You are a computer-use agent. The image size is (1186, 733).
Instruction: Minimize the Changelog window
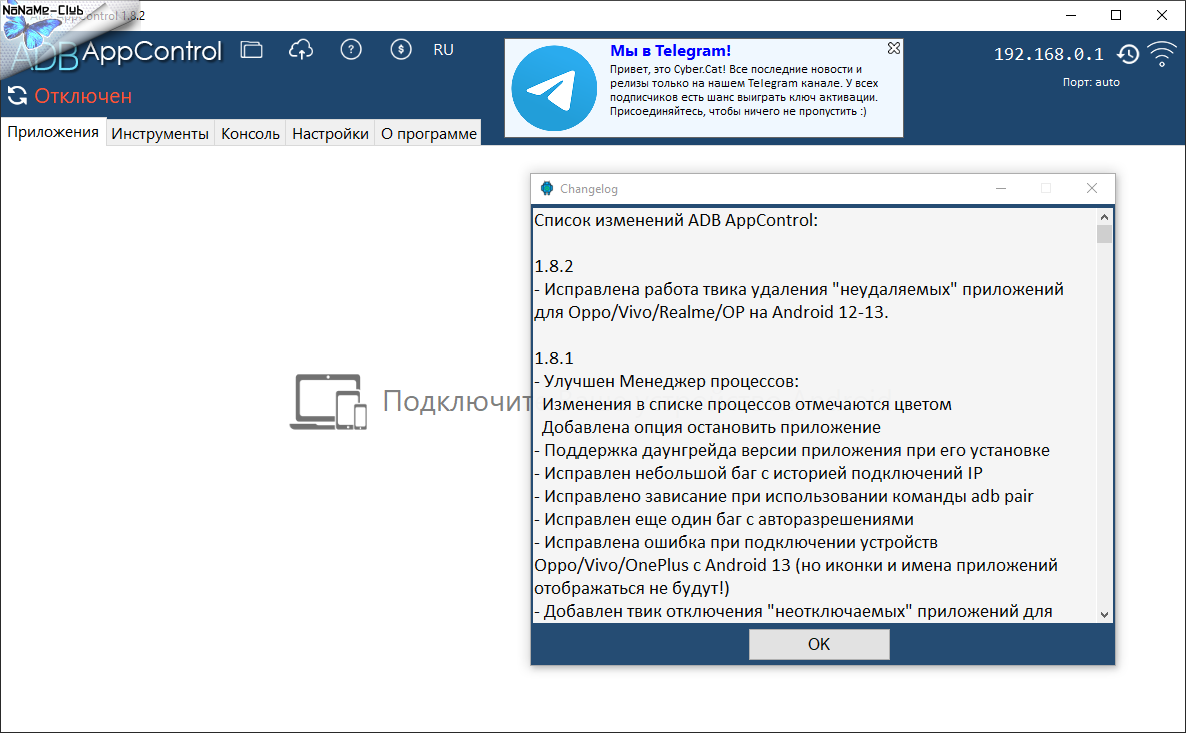1001,188
